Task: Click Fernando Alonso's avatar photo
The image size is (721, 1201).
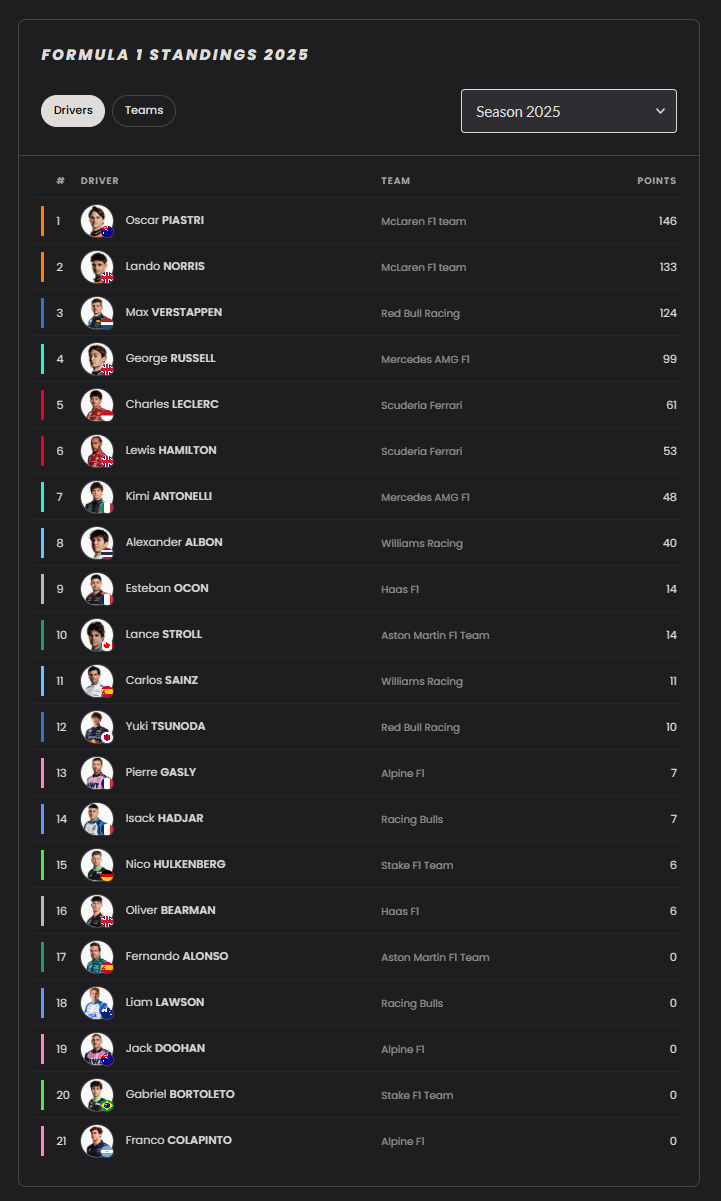Action: [97, 957]
